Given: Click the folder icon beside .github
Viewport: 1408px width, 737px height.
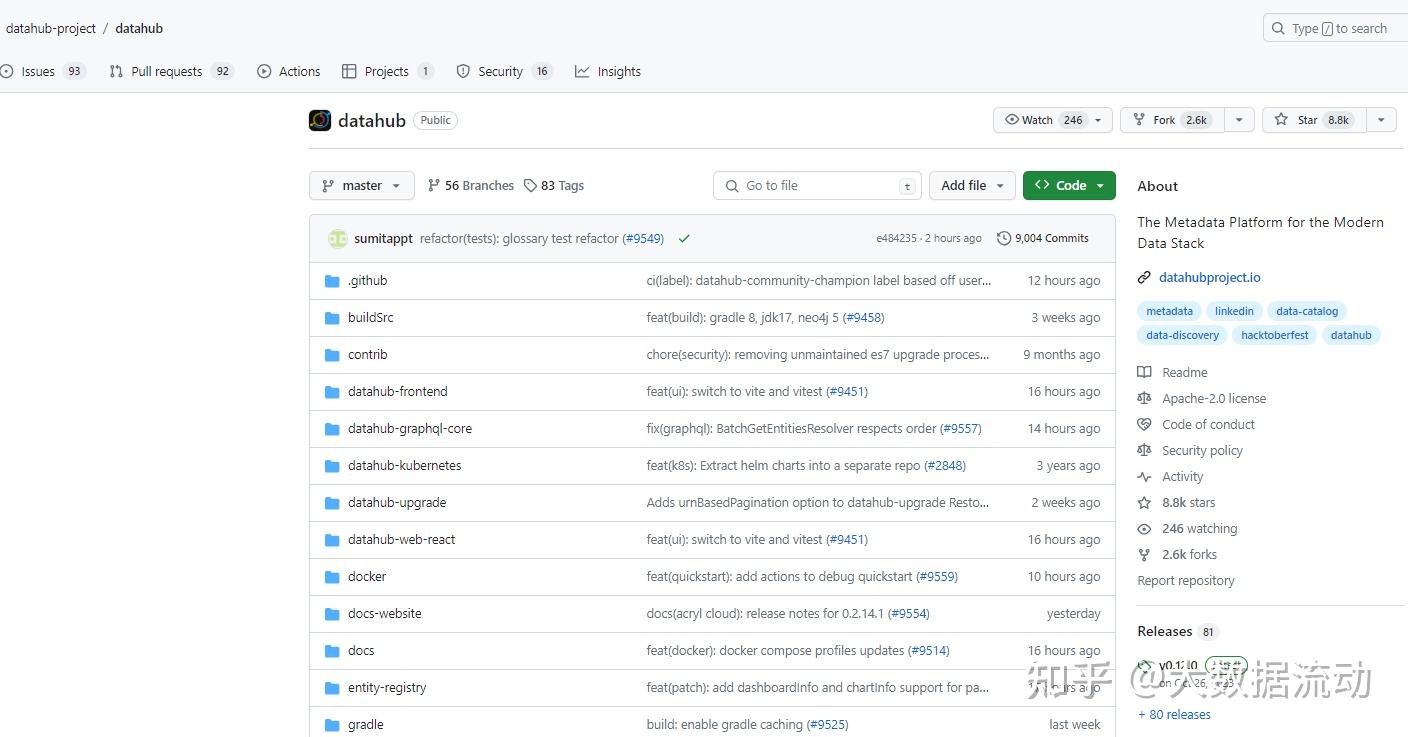Looking at the screenshot, I should (332, 281).
